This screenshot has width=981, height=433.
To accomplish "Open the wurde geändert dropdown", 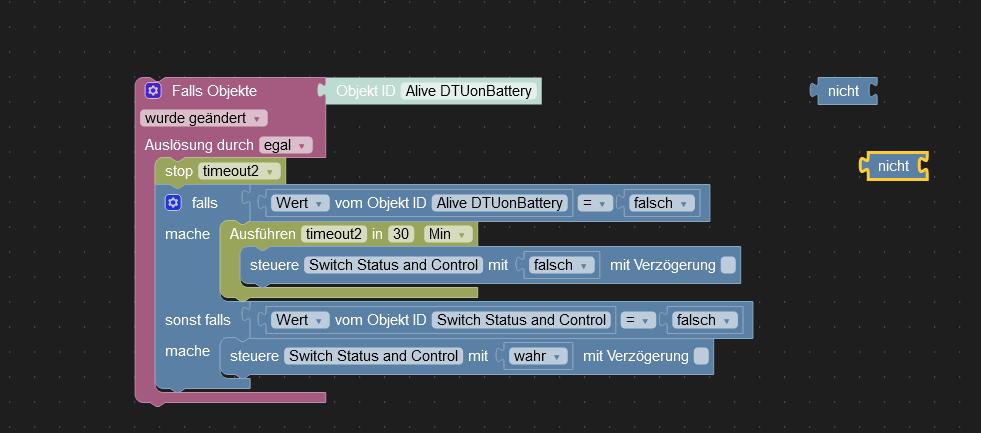I will (x=204, y=118).
